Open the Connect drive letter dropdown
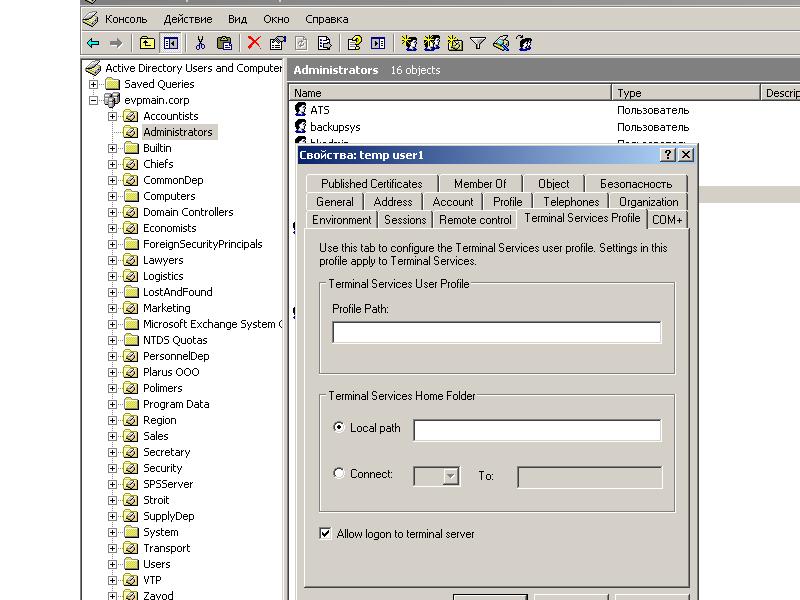Screen dimensions: 800x600 (450, 477)
